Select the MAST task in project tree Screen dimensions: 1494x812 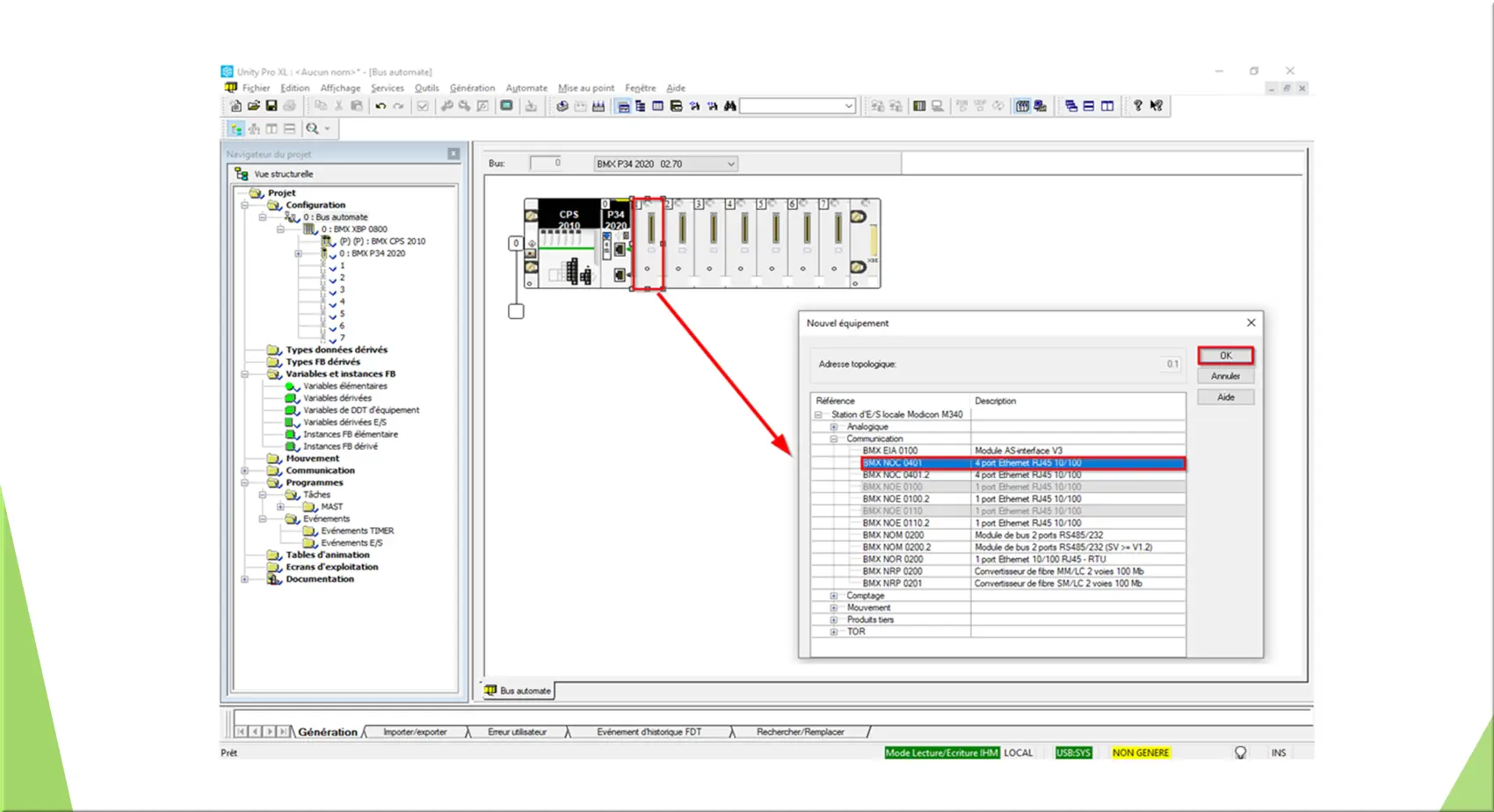point(331,507)
